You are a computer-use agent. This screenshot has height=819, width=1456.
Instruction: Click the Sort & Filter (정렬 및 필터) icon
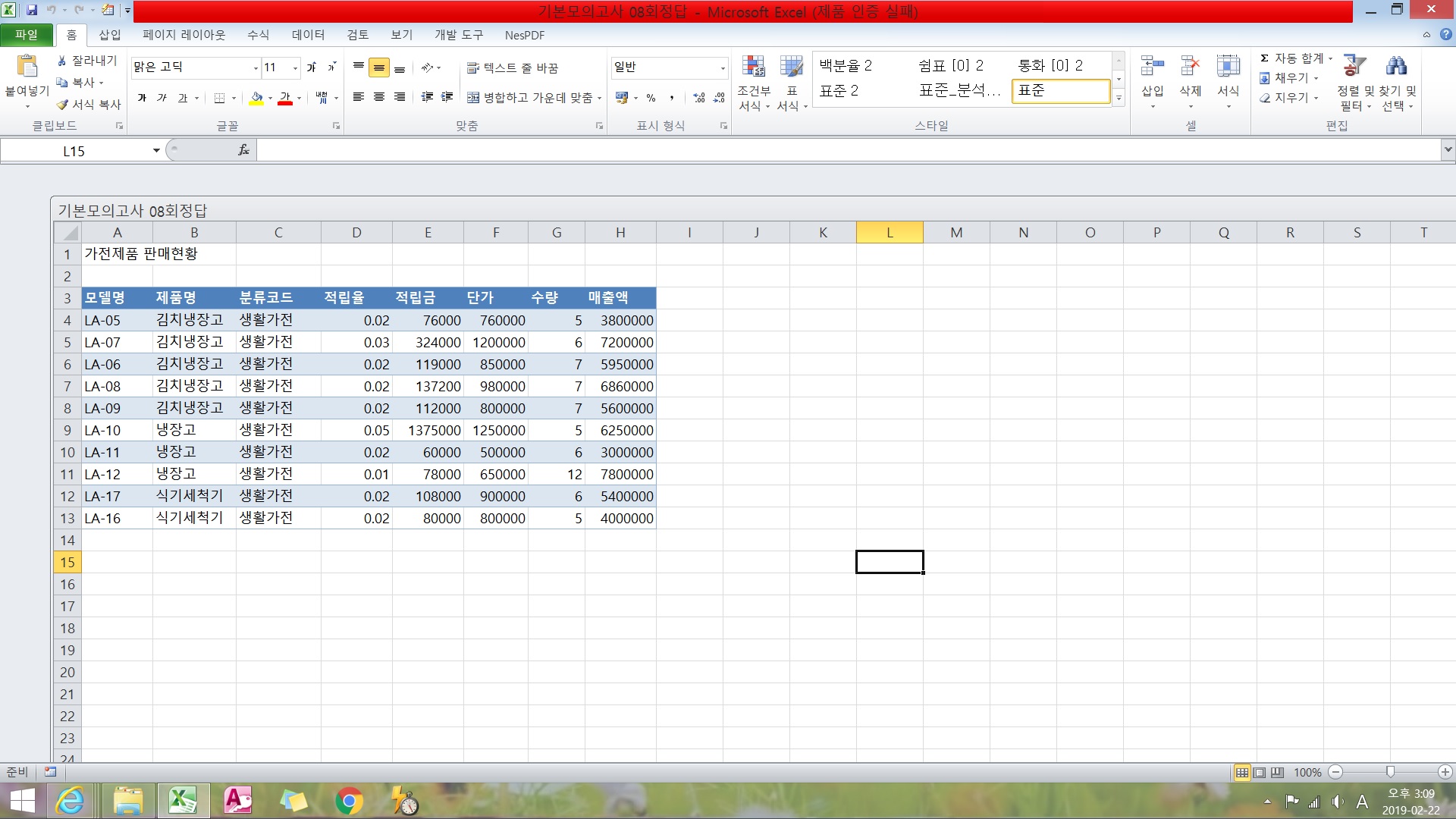point(1354,67)
